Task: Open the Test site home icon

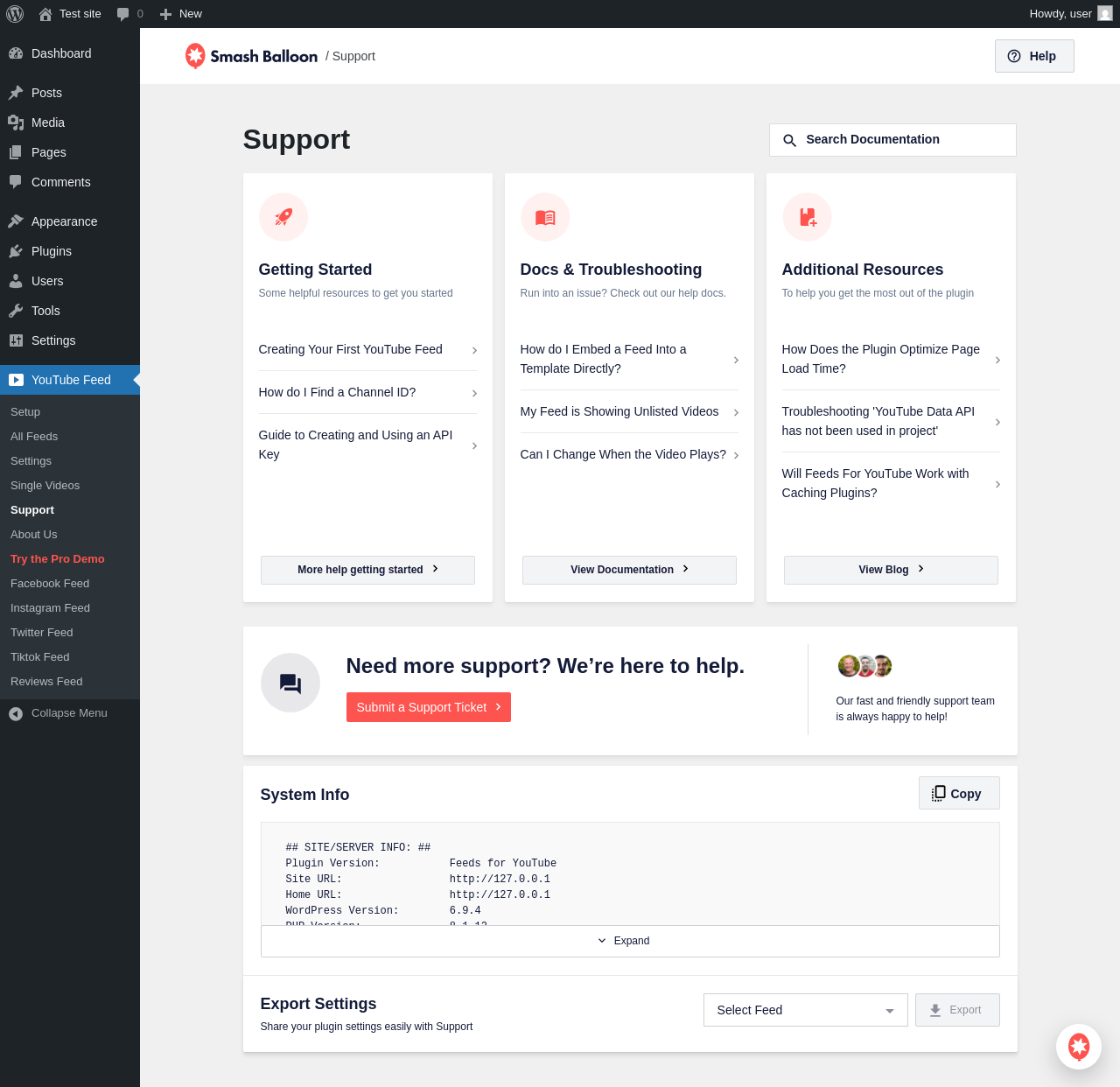Action: pos(45,14)
